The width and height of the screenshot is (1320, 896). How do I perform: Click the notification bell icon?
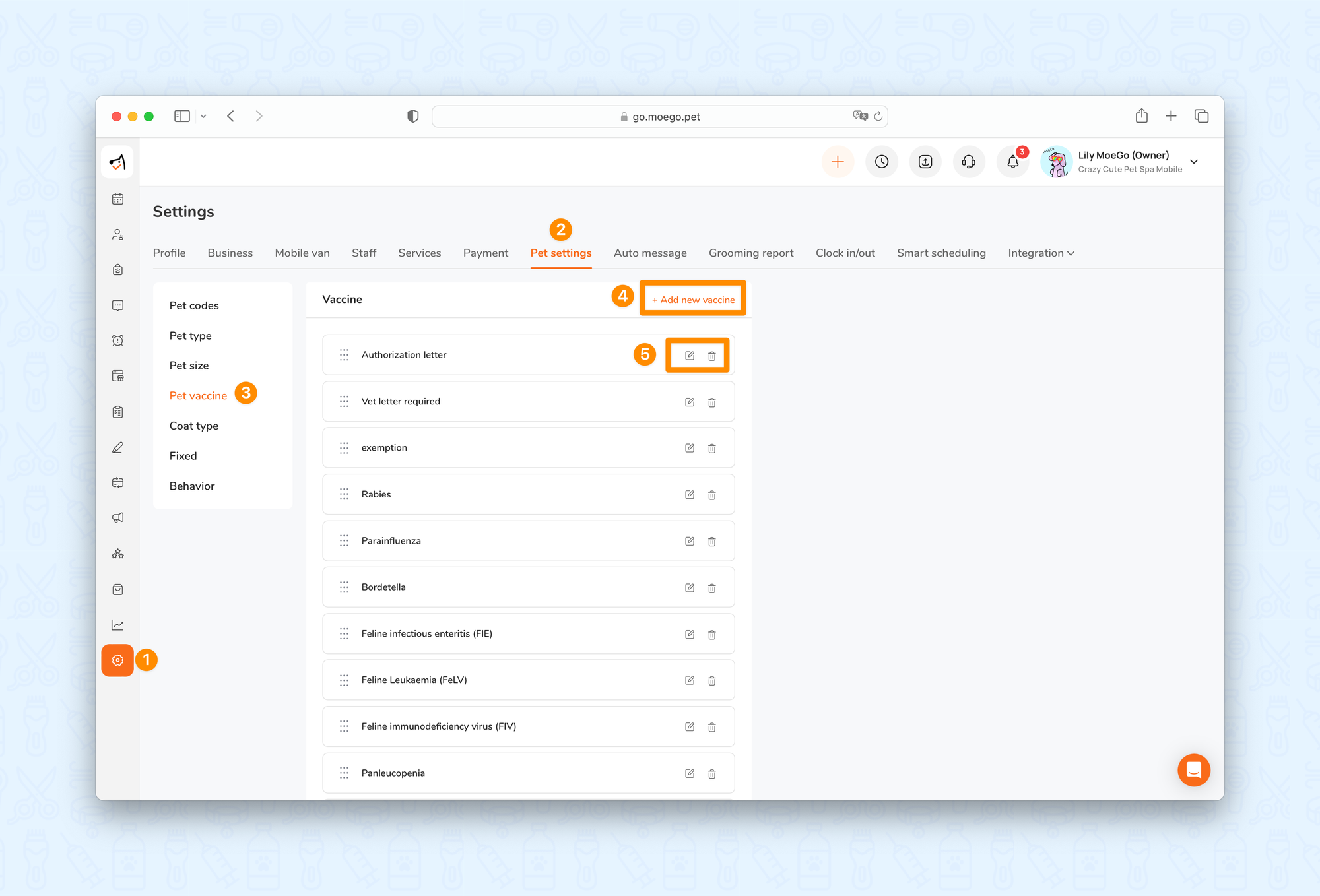1012,162
